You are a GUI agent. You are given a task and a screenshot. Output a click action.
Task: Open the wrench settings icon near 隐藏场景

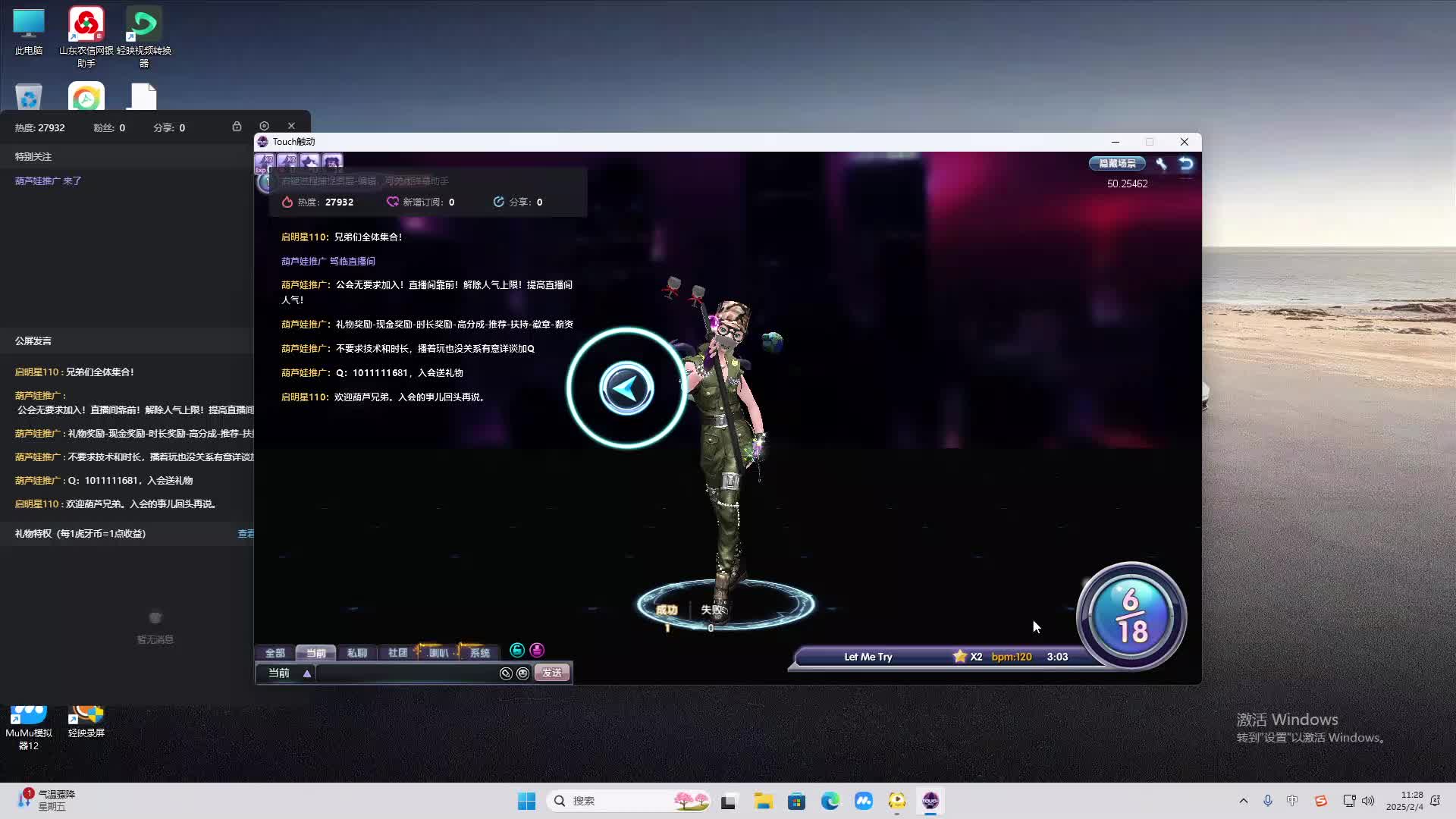[1163, 163]
